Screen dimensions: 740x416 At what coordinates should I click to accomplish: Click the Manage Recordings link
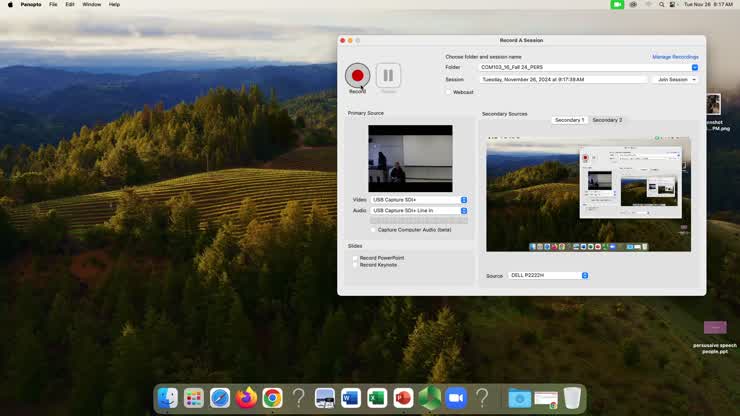(675, 57)
